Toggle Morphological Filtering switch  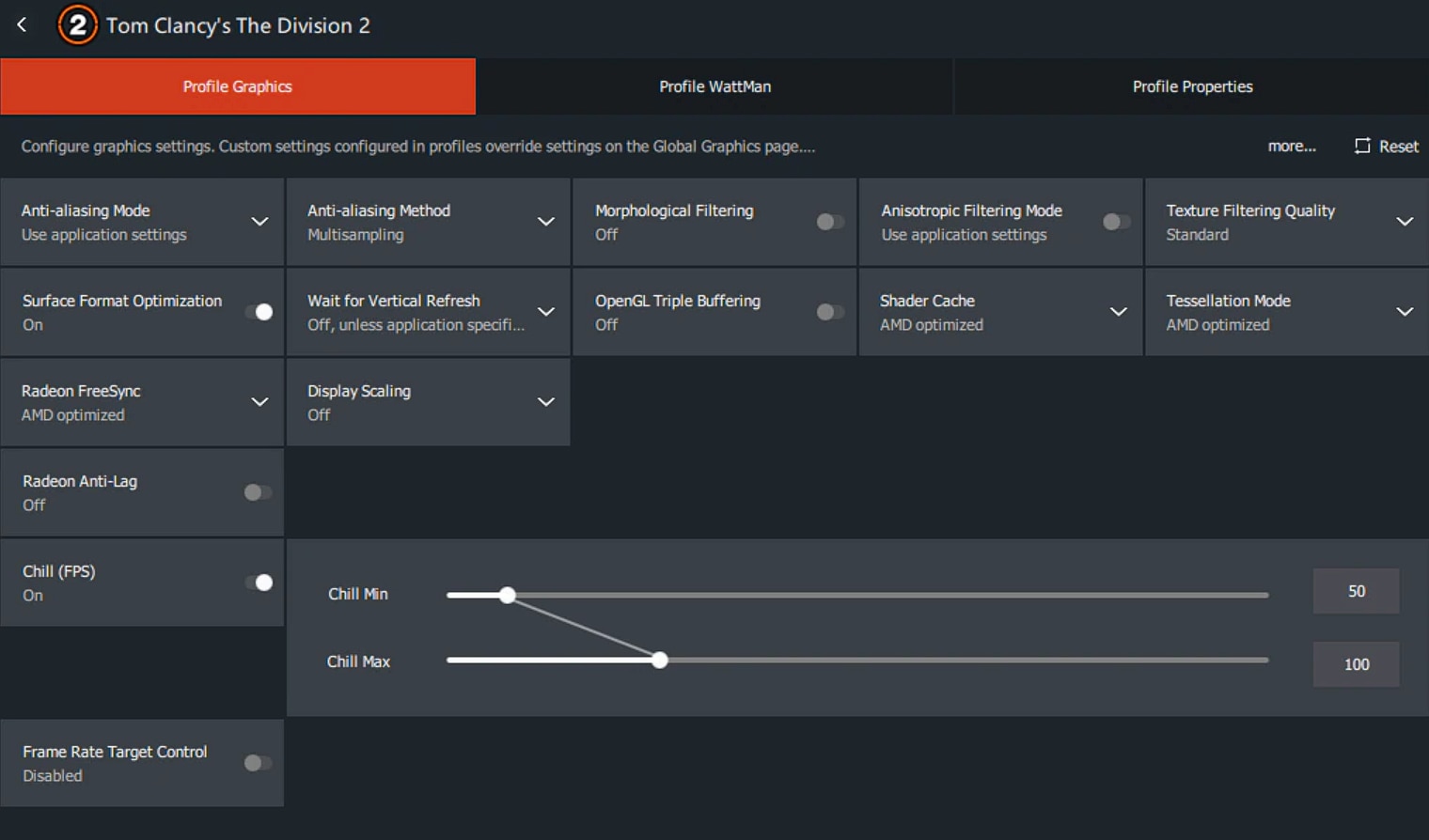click(830, 222)
